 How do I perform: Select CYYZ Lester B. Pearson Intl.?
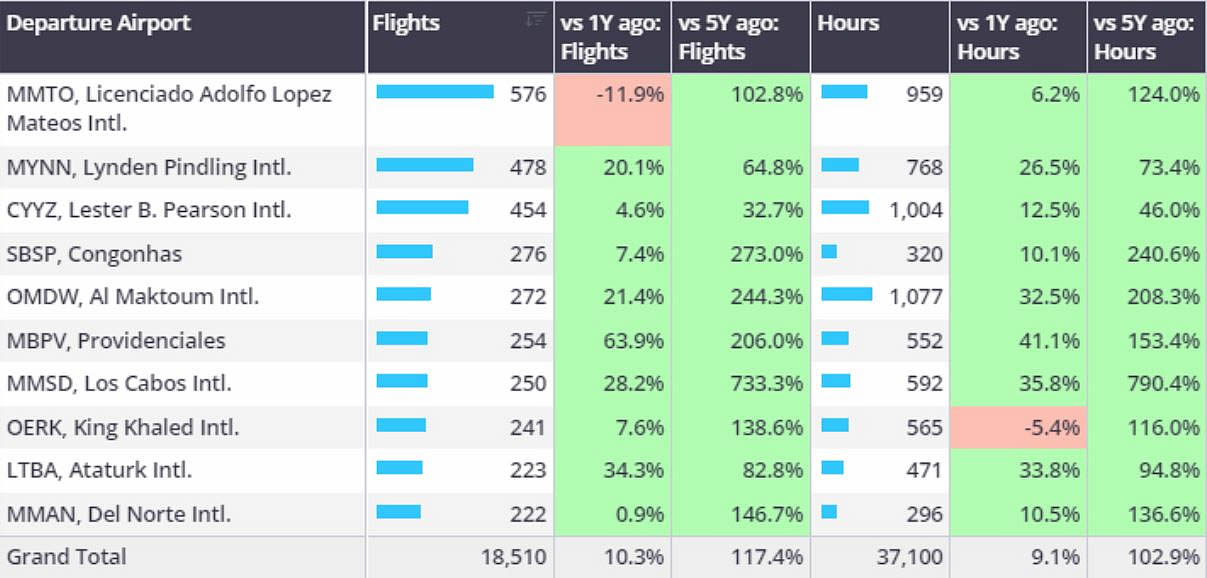coord(149,210)
